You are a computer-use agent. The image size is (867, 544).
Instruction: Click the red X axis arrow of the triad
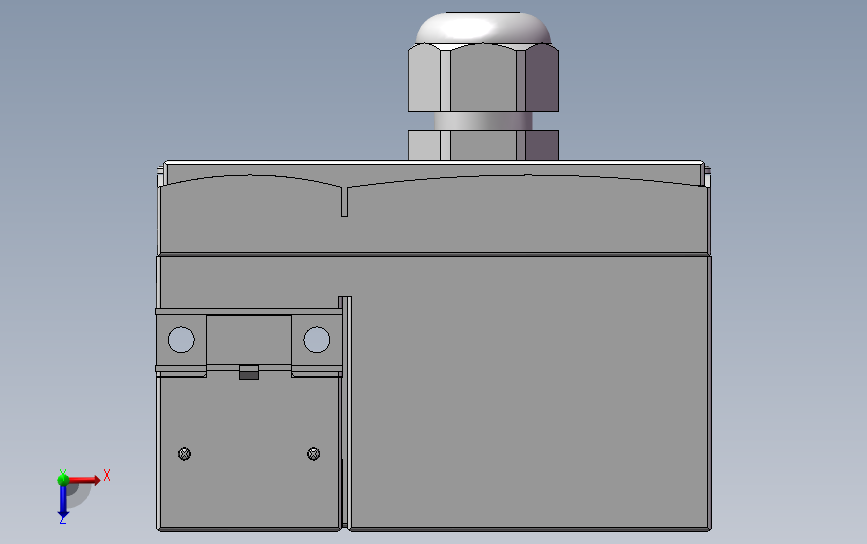pos(85,480)
